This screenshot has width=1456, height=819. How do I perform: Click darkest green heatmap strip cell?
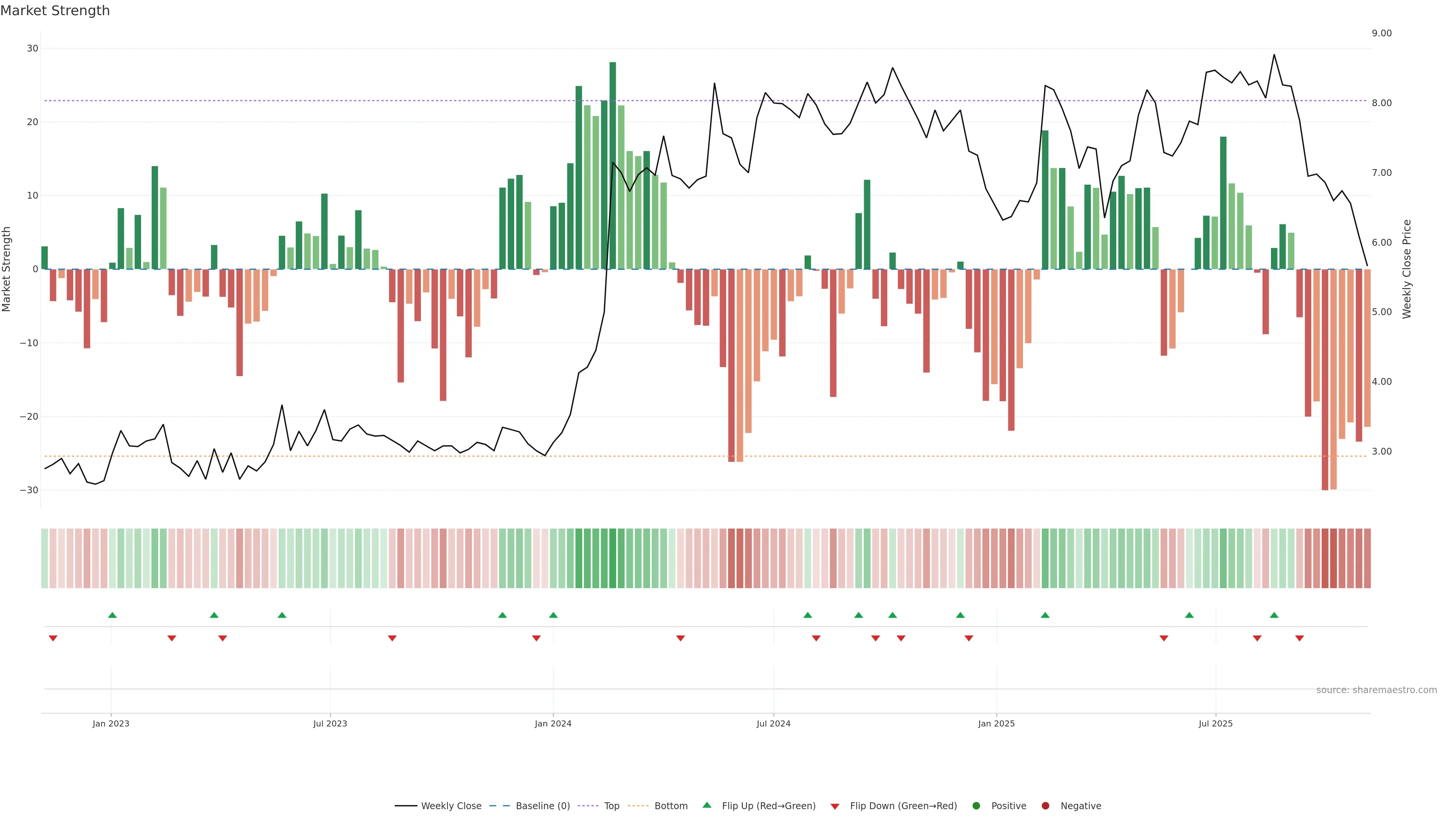coord(613,559)
